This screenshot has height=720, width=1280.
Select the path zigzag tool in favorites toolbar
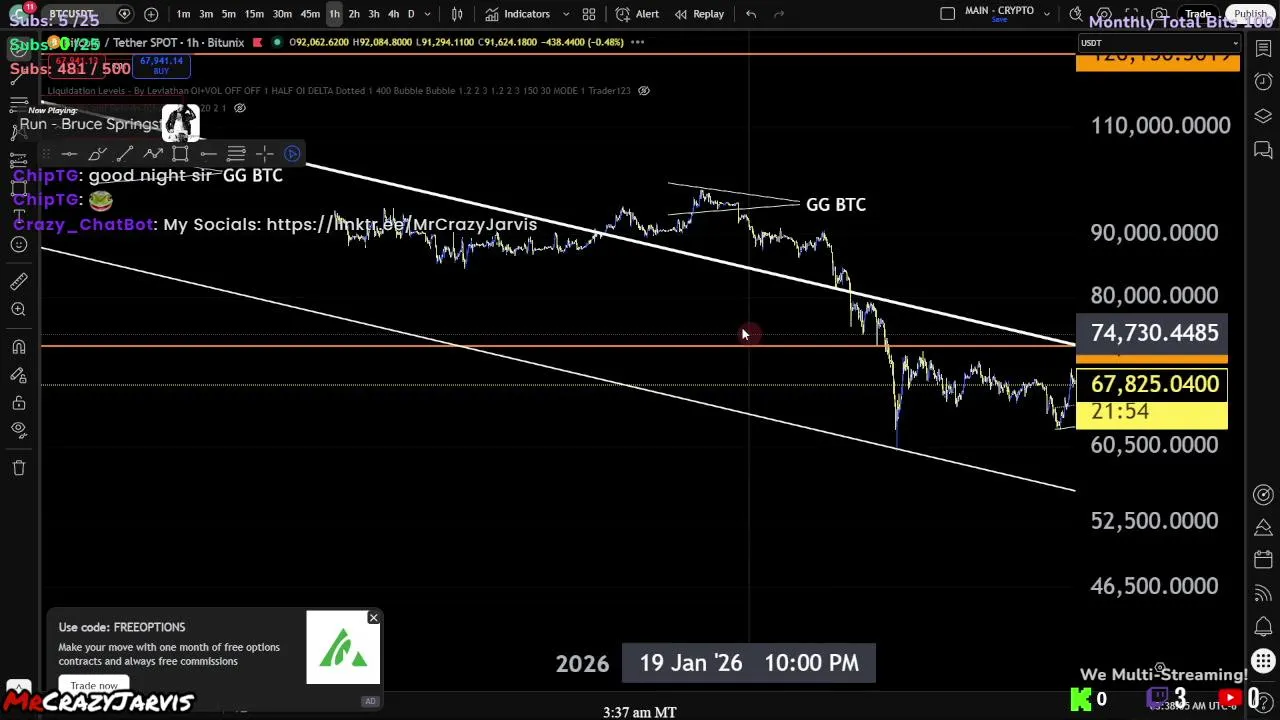pyautogui.click(x=153, y=154)
